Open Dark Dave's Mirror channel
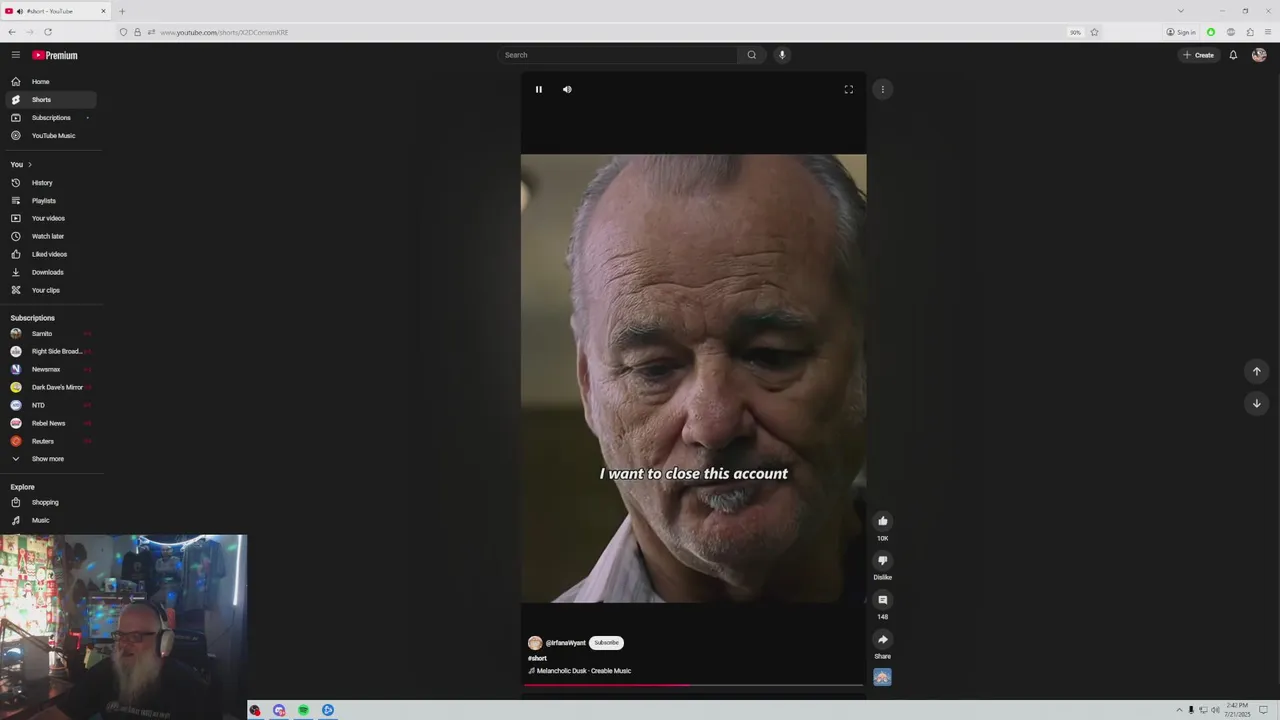 [50, 387]
